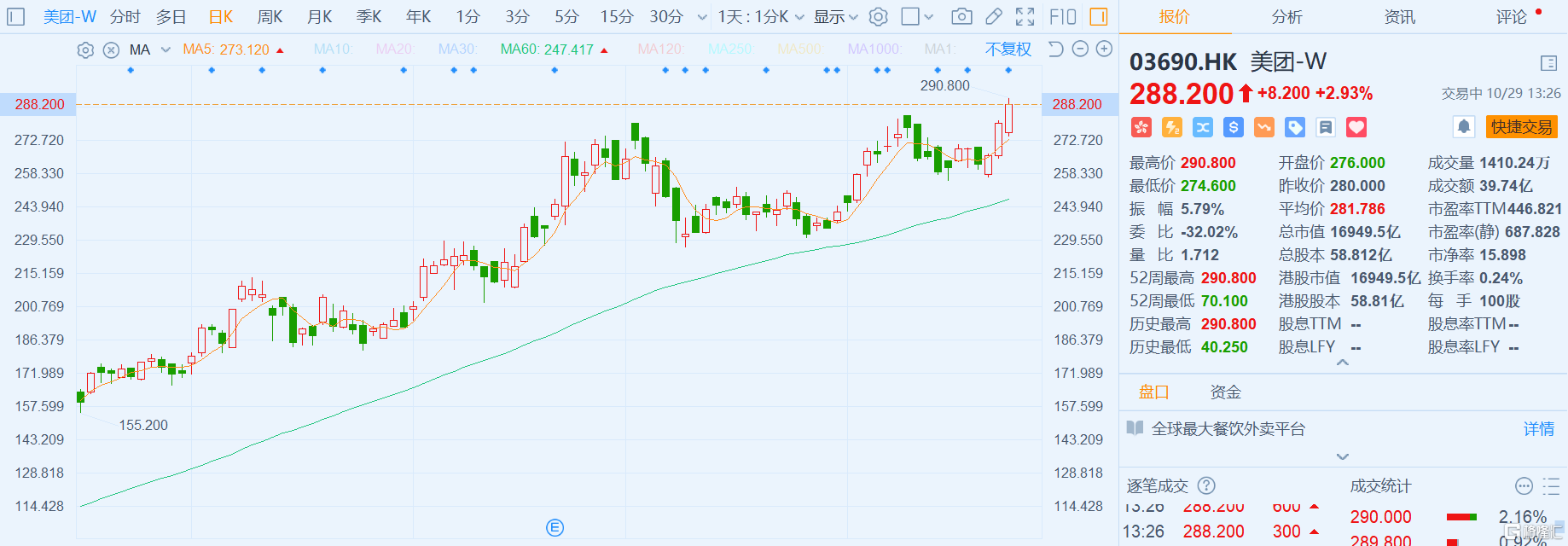The height and width of the screenshot is (546, 1568).
Task: Enter fullscreen chart mode
Action: (x=1025, y=16)
